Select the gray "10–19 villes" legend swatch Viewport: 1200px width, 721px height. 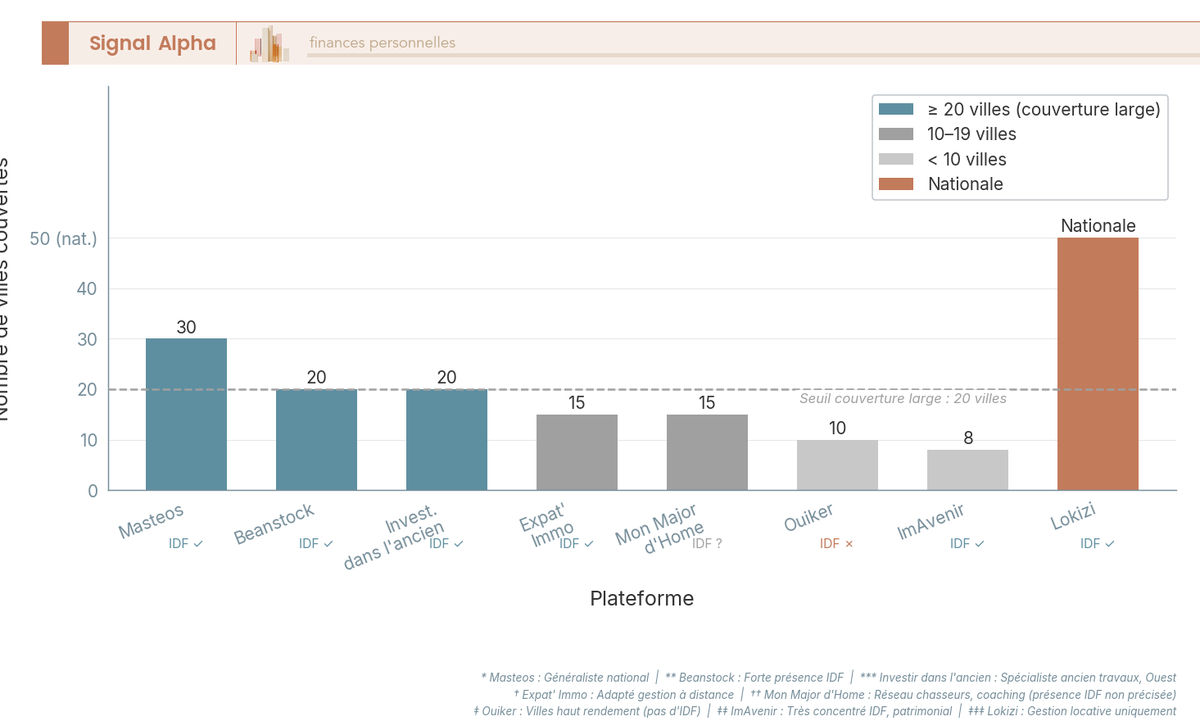[x=895, y=133]
